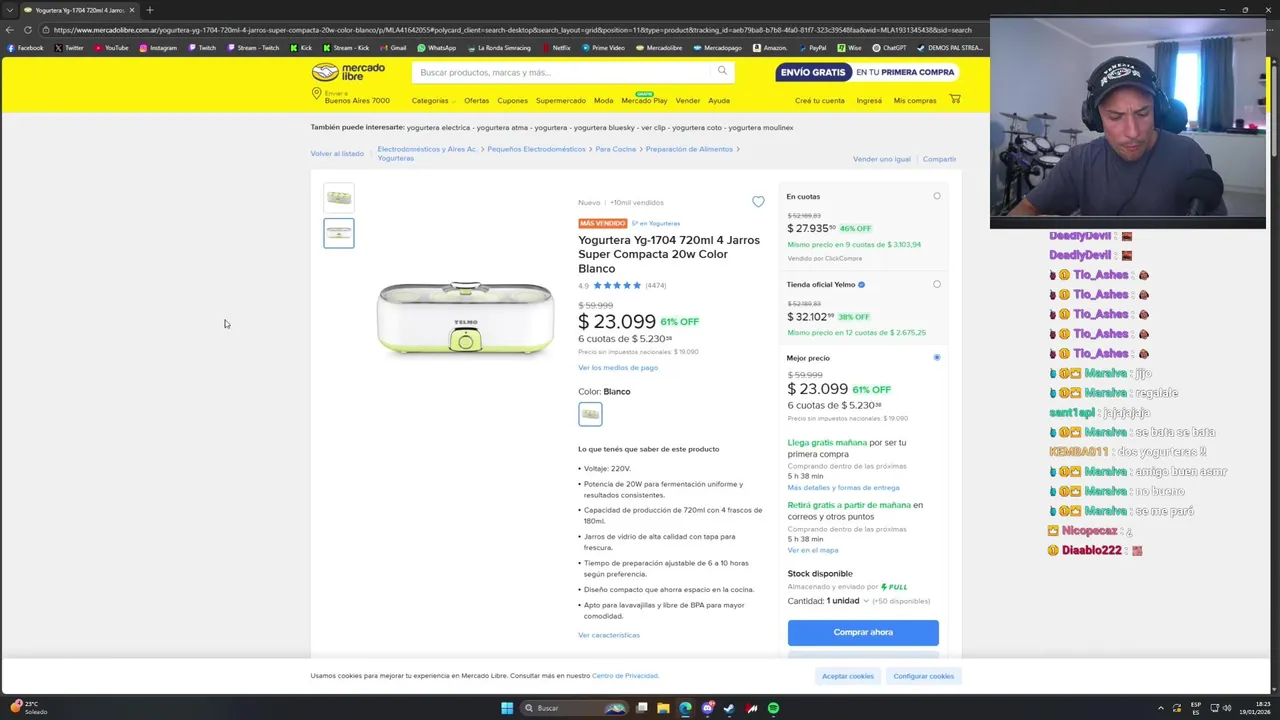Open Centro de Privacidad link
1280x720 pixels.
pyautogui.click(x=625, y=676)
